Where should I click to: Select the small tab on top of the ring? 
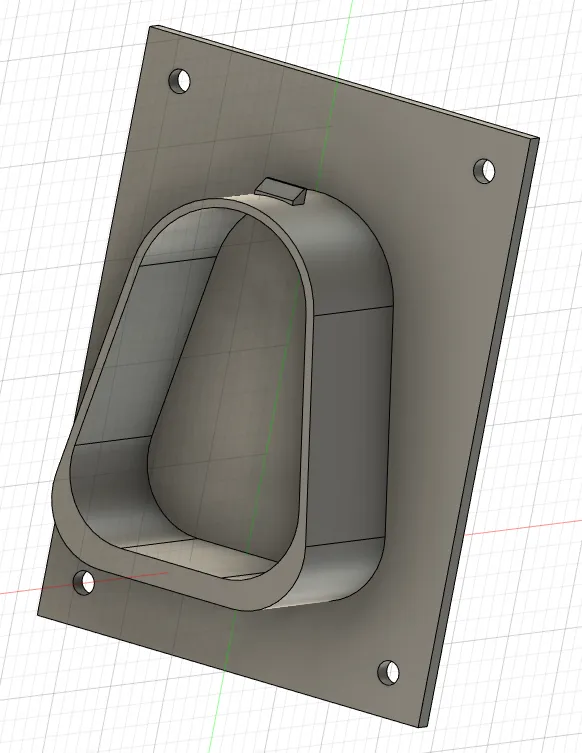click(x=281, y=191)
